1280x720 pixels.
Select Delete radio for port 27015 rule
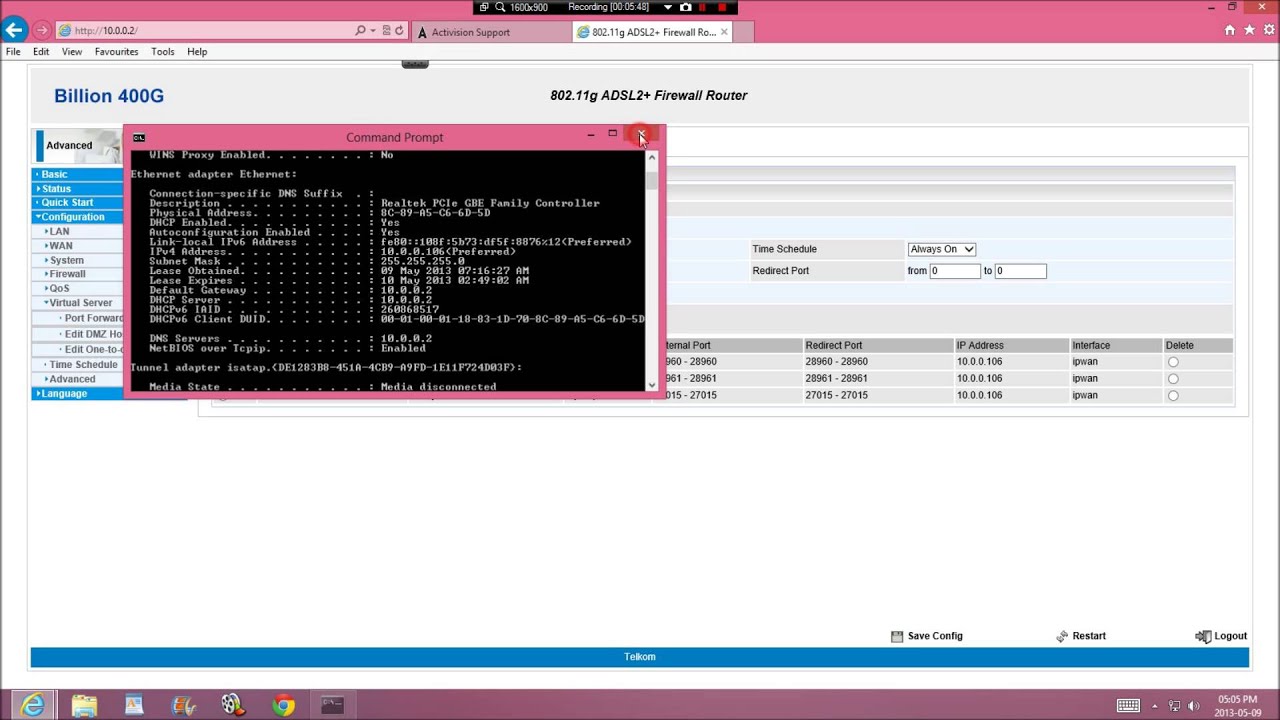(1173, 395)
